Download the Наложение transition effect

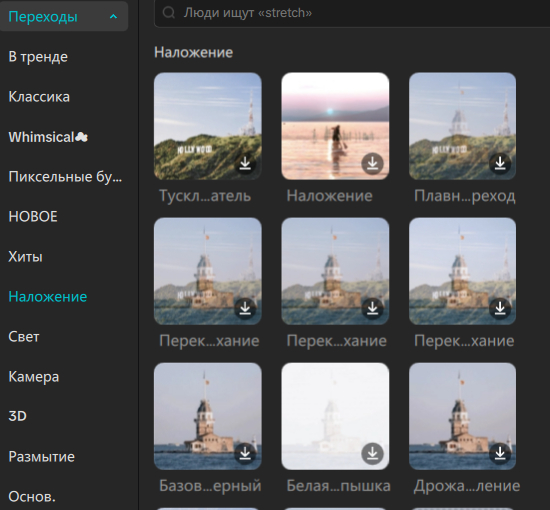[373, 163]
